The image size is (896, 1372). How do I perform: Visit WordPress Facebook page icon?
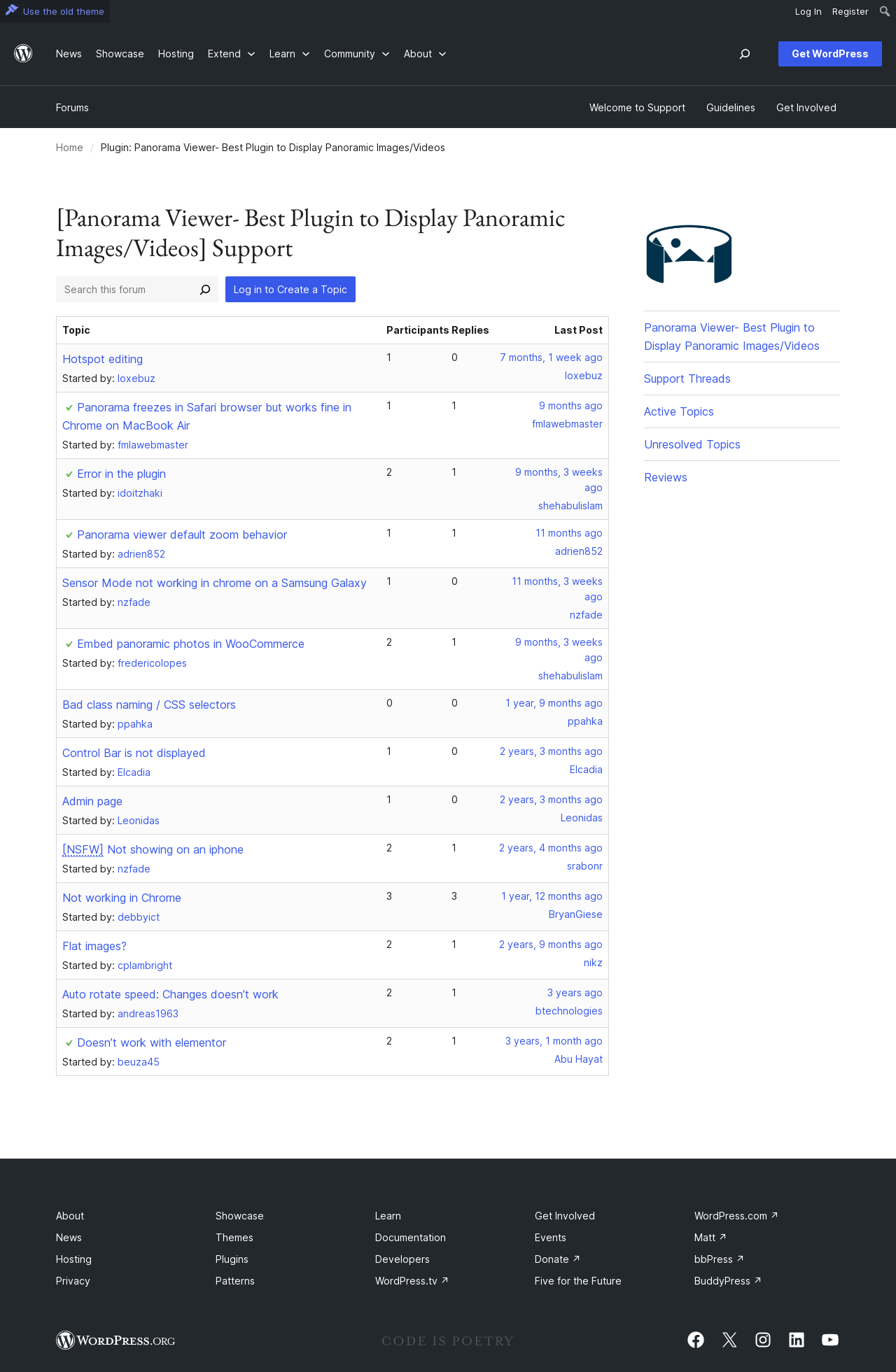(696, 1340)
